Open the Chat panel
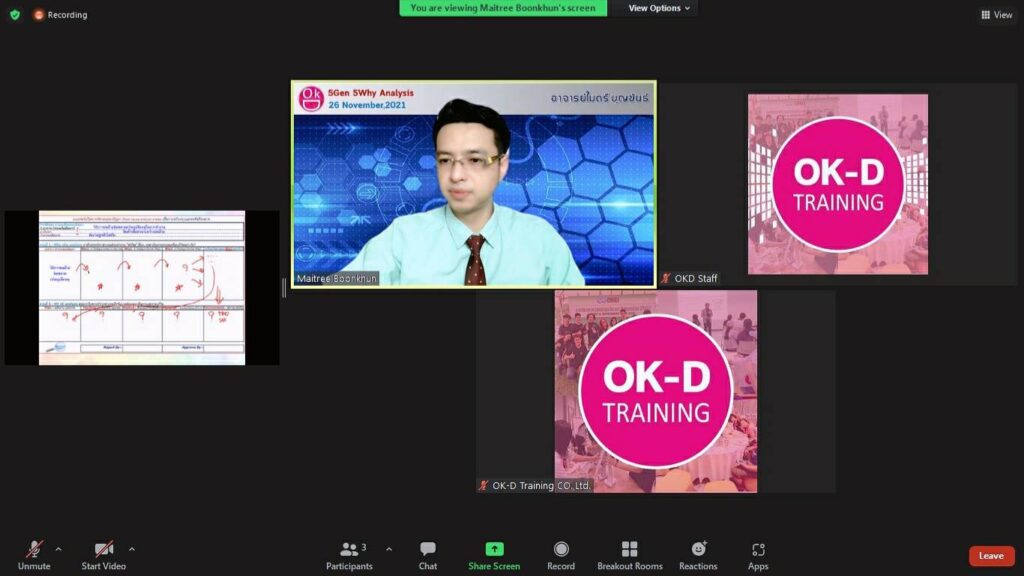The image size is (1024, 576). (x=428, y=556)
